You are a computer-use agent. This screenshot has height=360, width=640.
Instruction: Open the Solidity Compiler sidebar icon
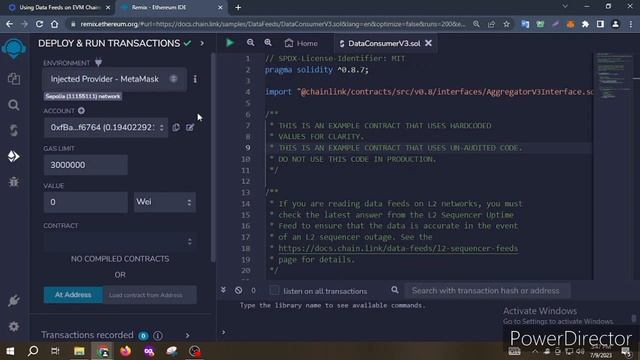click(14, 131)
